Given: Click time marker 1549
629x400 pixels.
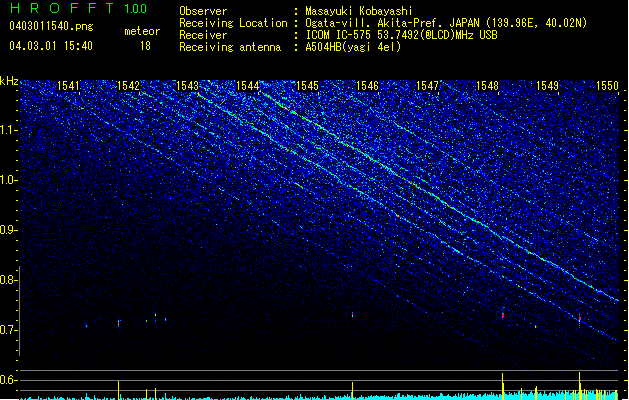Looking at the screenshot, I should tap(548, 86).
